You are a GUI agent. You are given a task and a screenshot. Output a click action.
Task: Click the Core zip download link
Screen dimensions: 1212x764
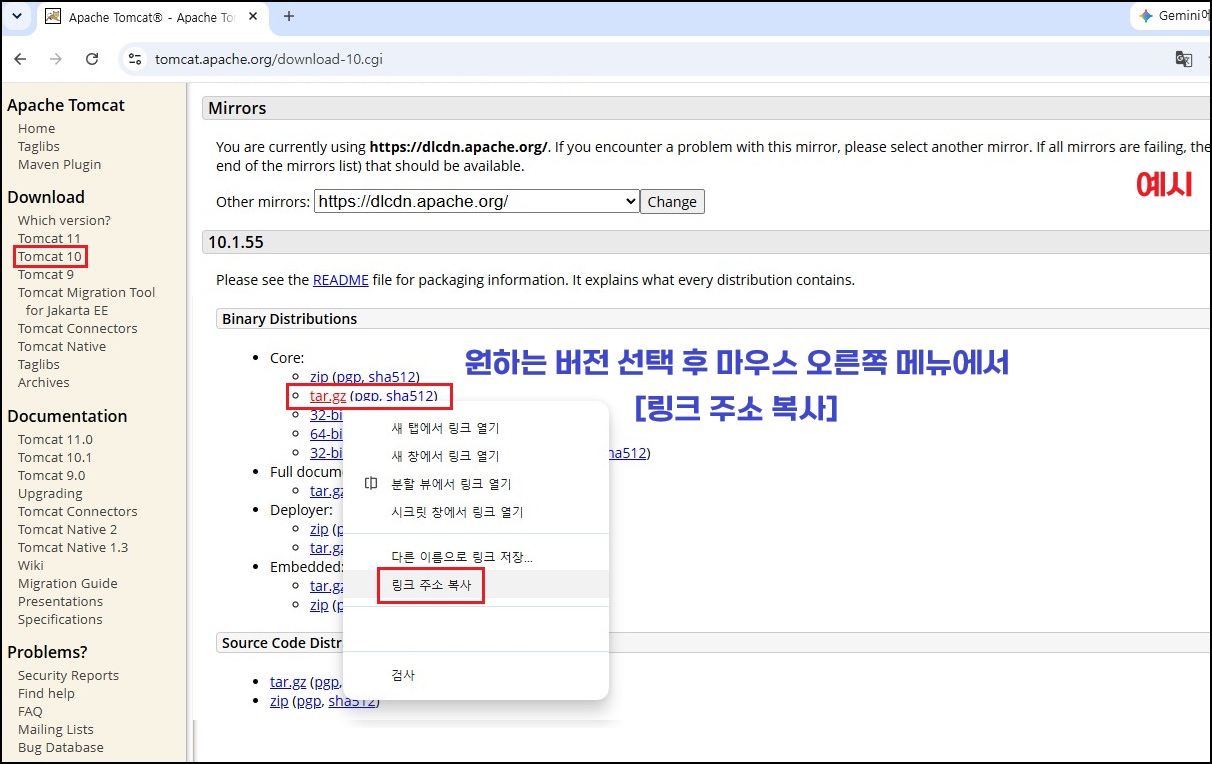[319, 377]
